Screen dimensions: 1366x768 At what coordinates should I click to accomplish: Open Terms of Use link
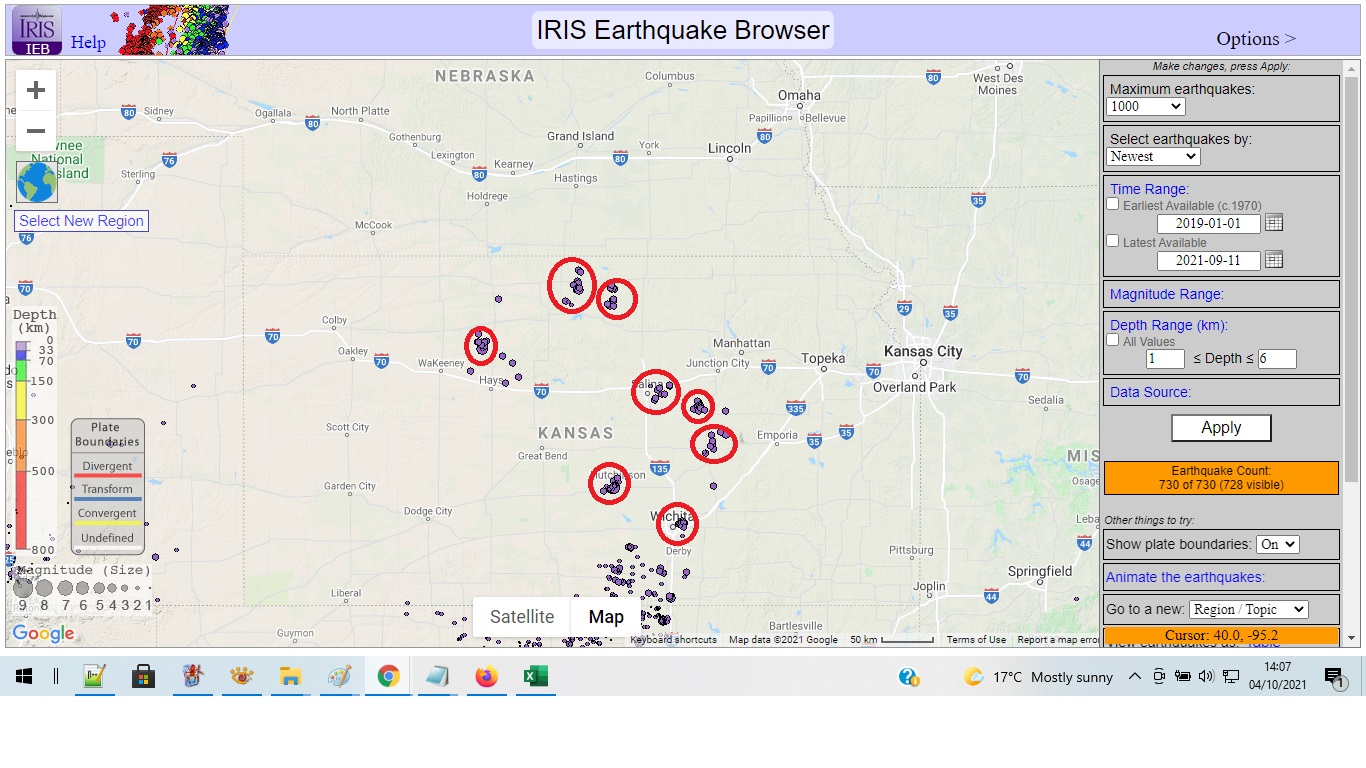[976, 640]
